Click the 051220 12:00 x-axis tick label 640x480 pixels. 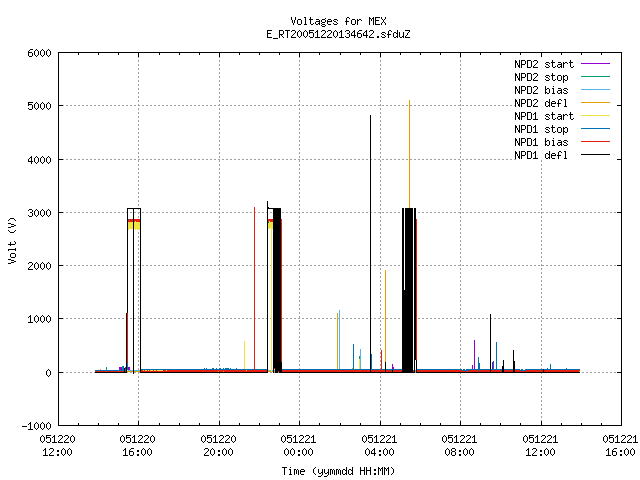click(x=58, y=446)
